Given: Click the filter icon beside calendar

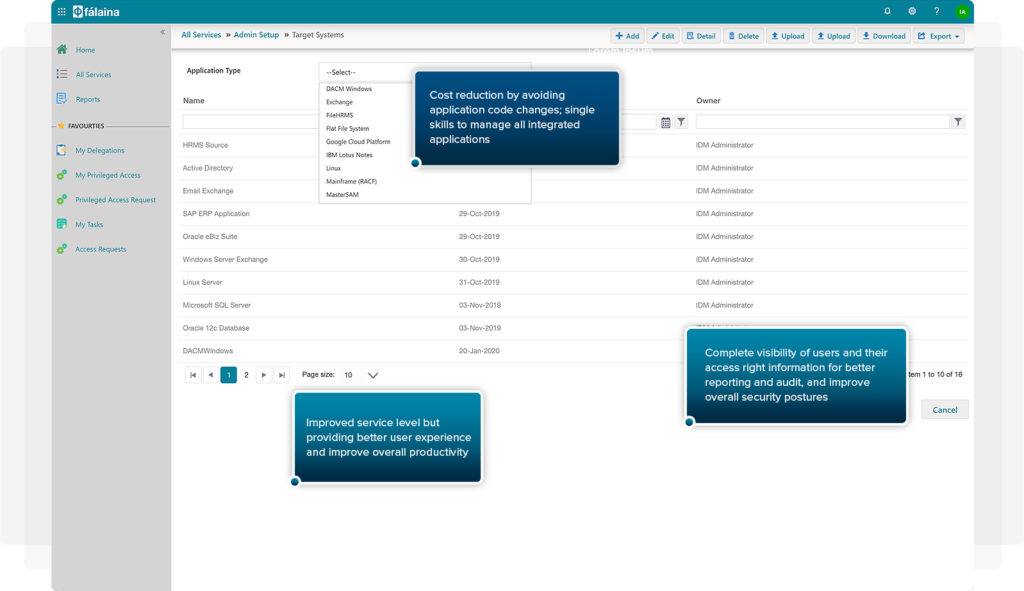Looking at the screenshot, I should [x=681, y=122].
